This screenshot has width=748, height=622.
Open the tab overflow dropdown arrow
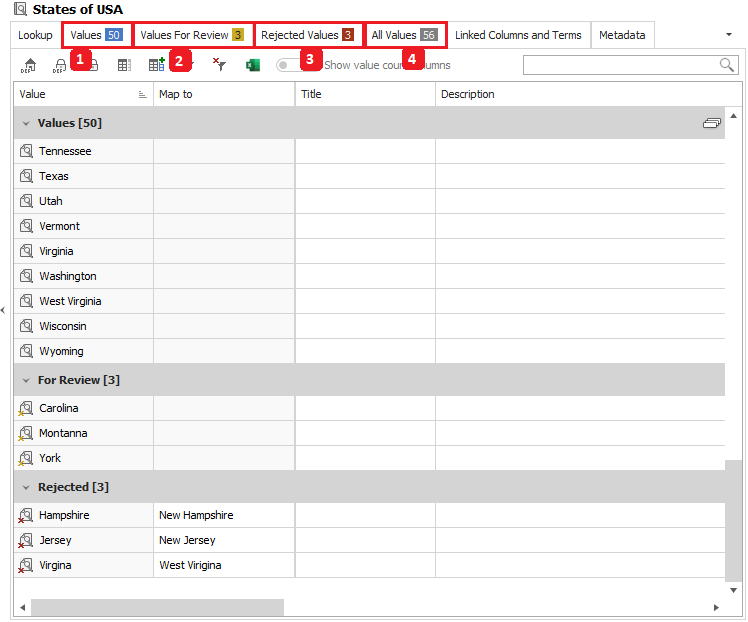point(728,35)
